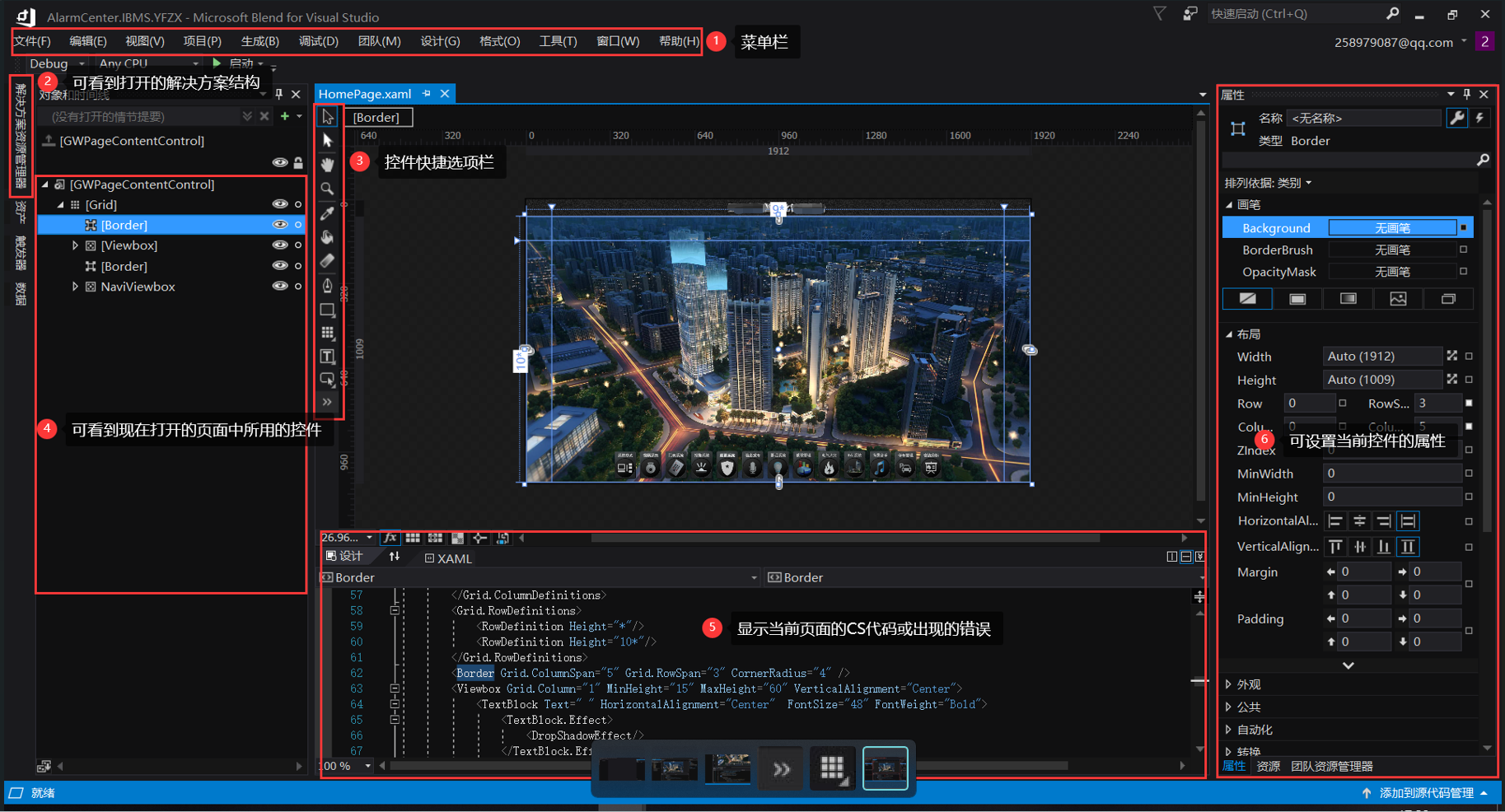Image resolution: width=1505 pixels, height=812 pixels.
Task: Select the Pan (hand) tool
Action: point(327,164)
